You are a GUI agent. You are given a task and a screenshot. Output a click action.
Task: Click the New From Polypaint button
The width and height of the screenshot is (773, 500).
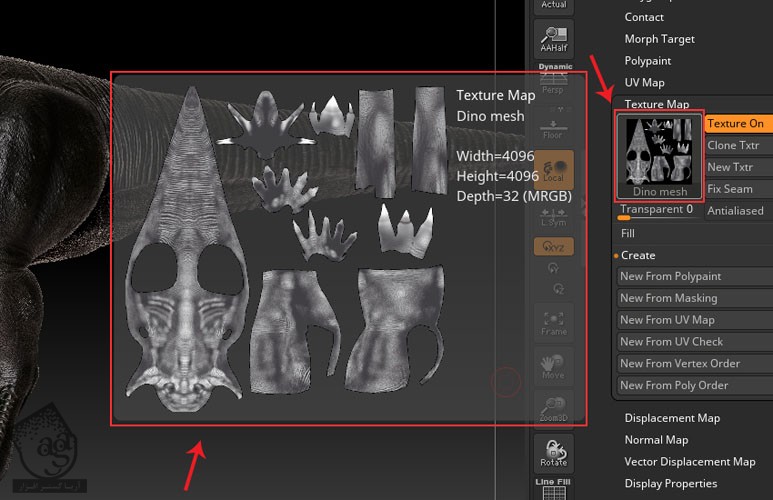[670, 277]
